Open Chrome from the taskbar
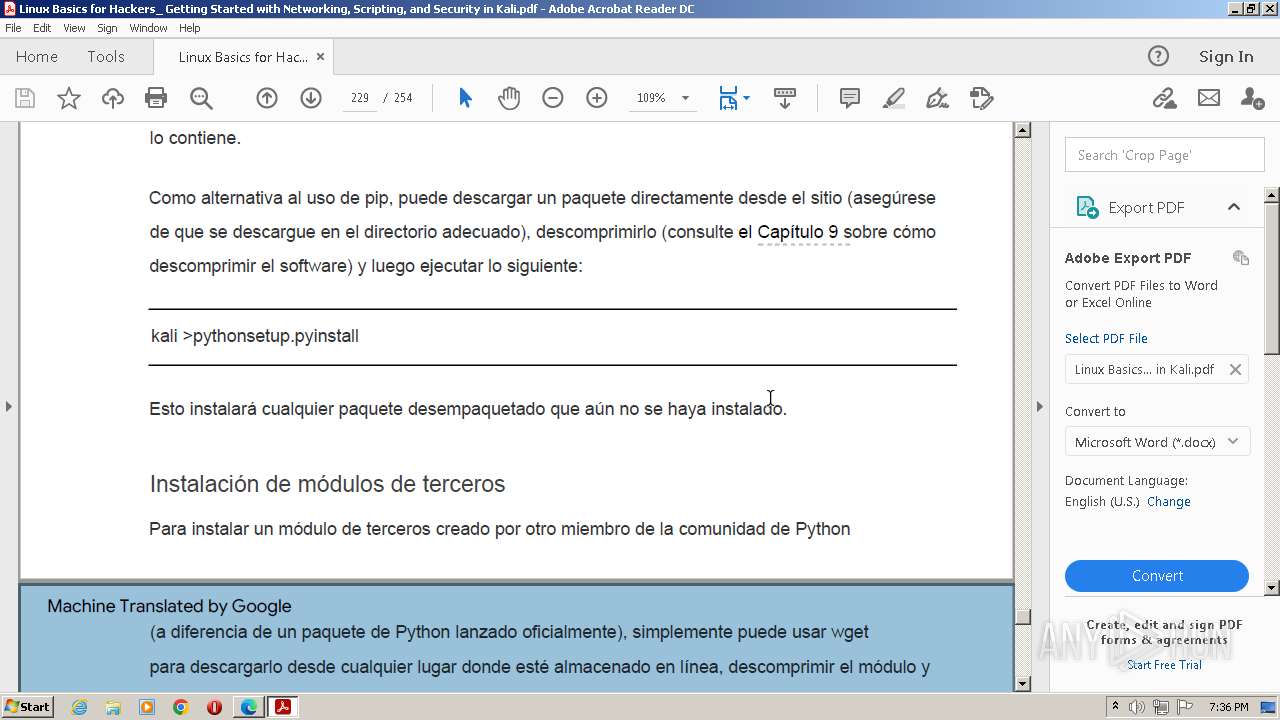 tap(180, 707)
